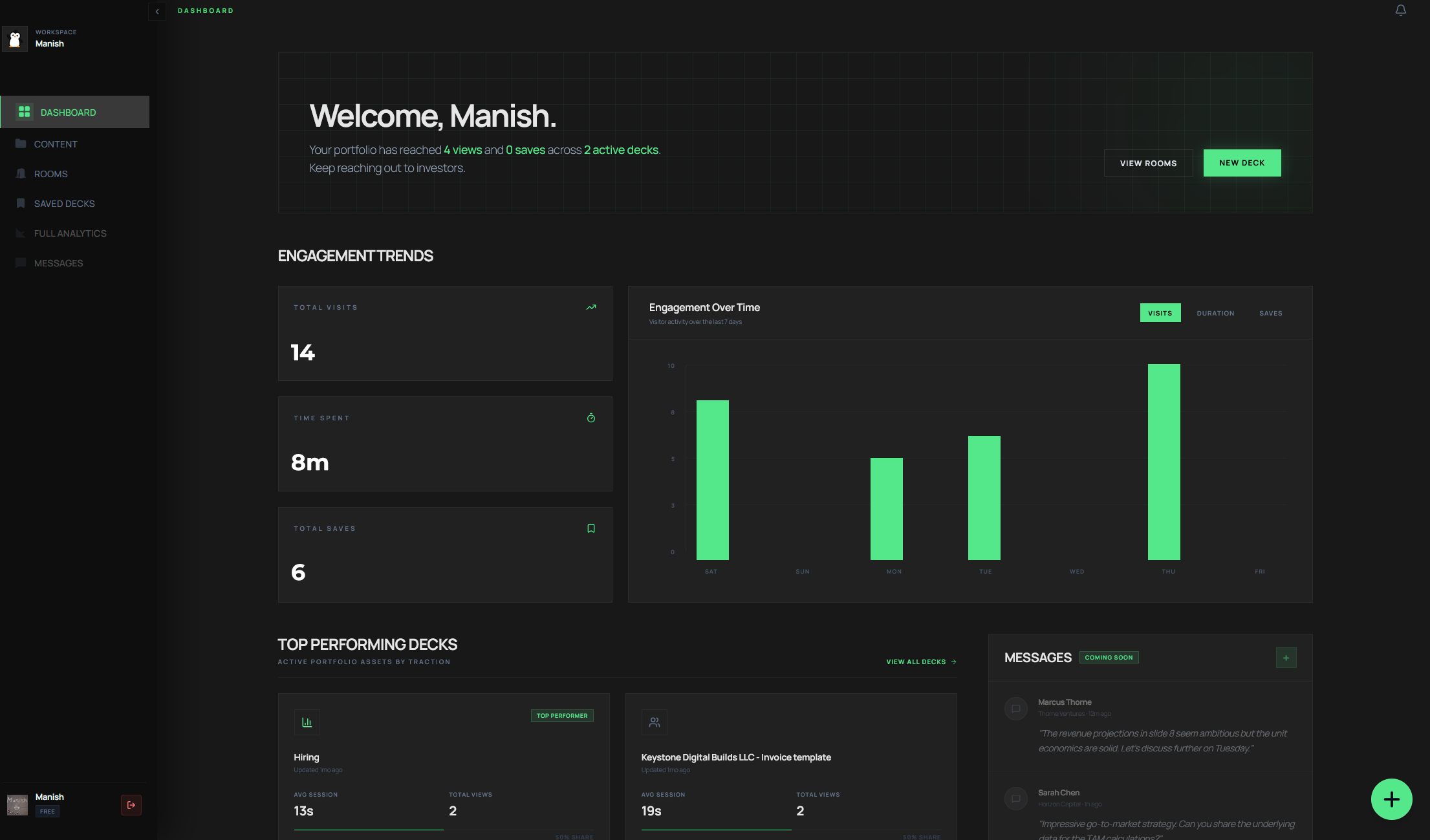Click the Hiring deck bar-chart icon

(x=307, y=722)
